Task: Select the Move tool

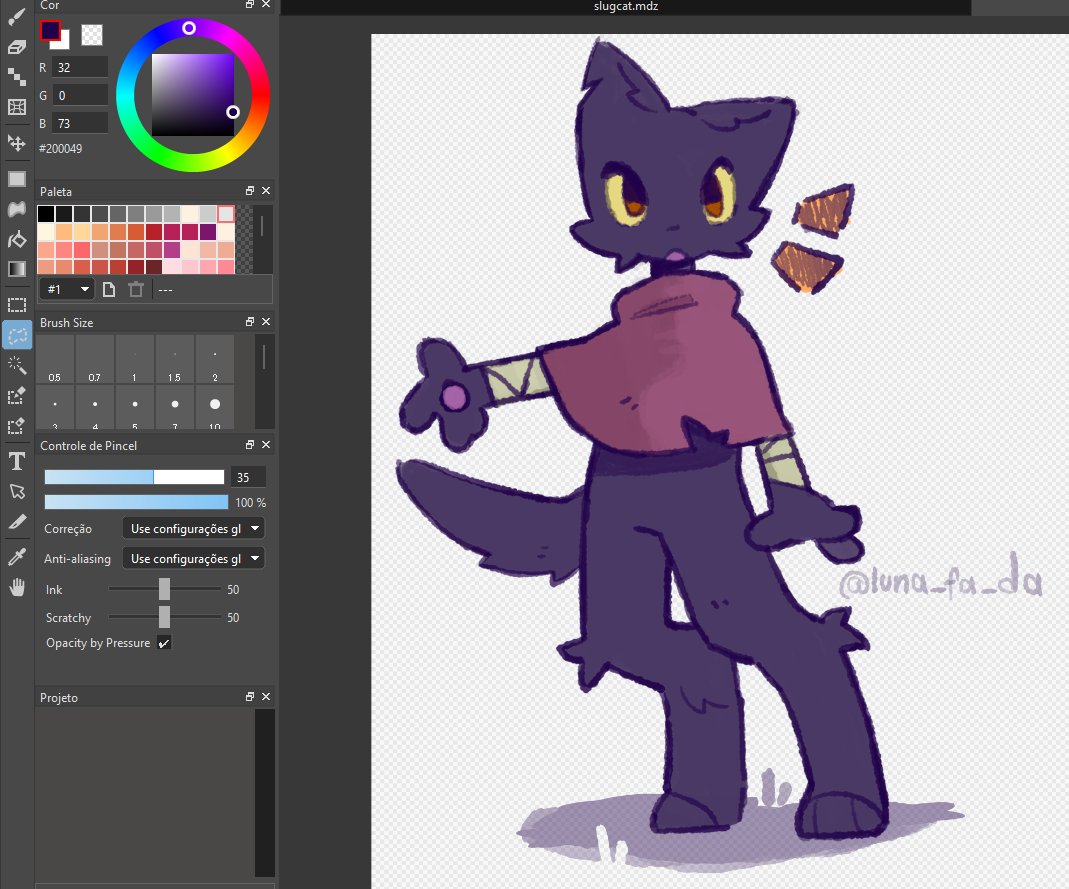Action: (x=16, y=142)
